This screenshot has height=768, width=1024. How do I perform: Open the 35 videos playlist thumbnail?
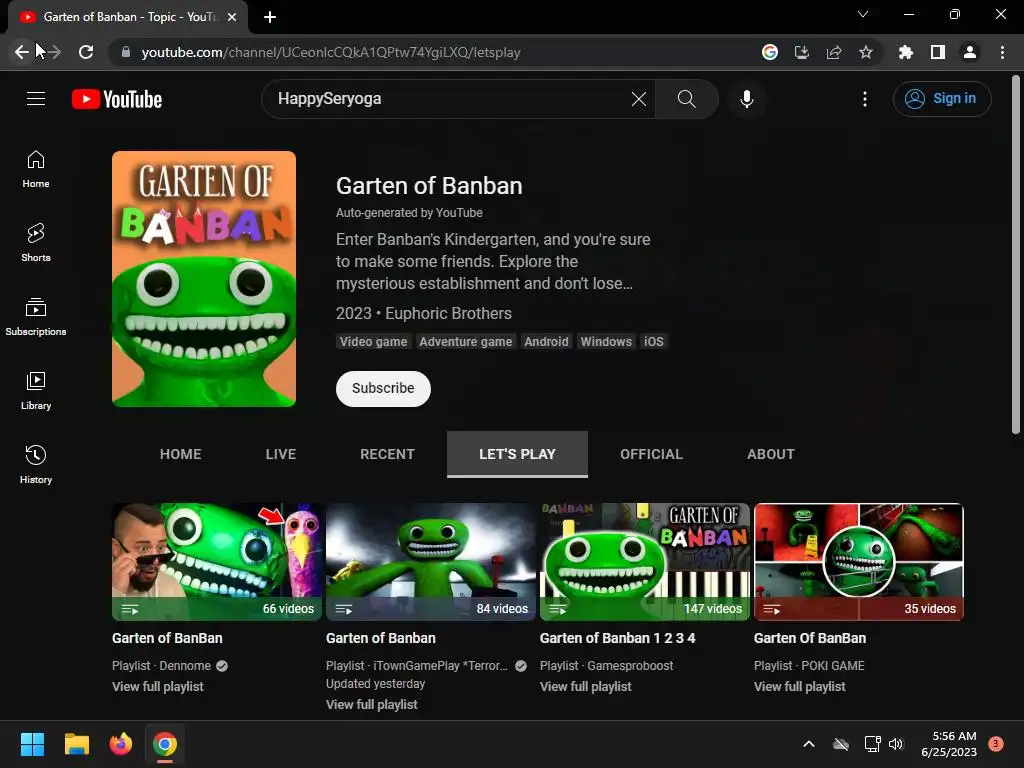859,562
